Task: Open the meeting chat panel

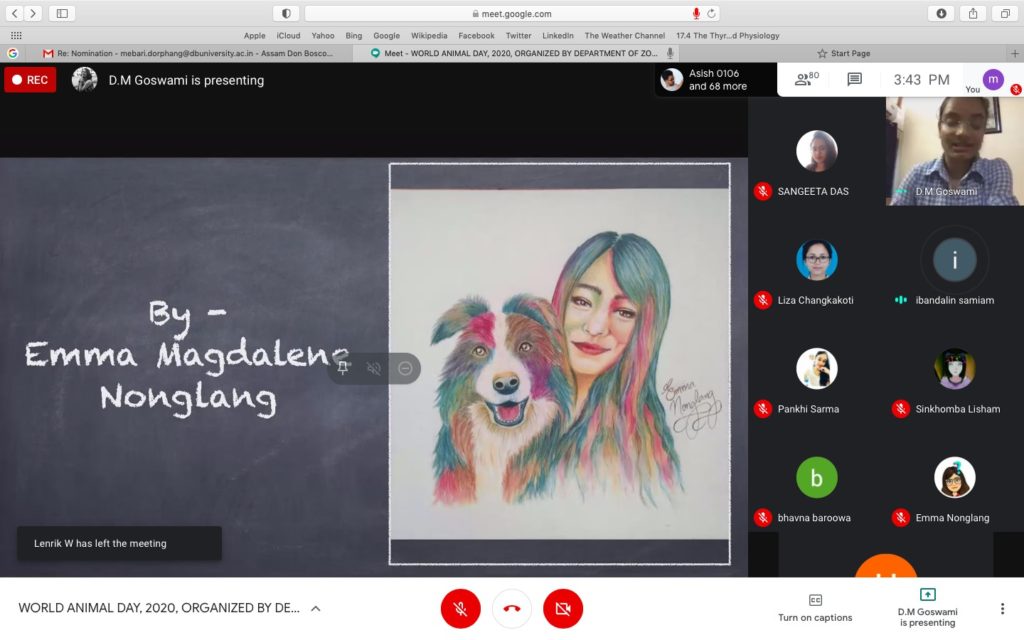Action: 854,80
